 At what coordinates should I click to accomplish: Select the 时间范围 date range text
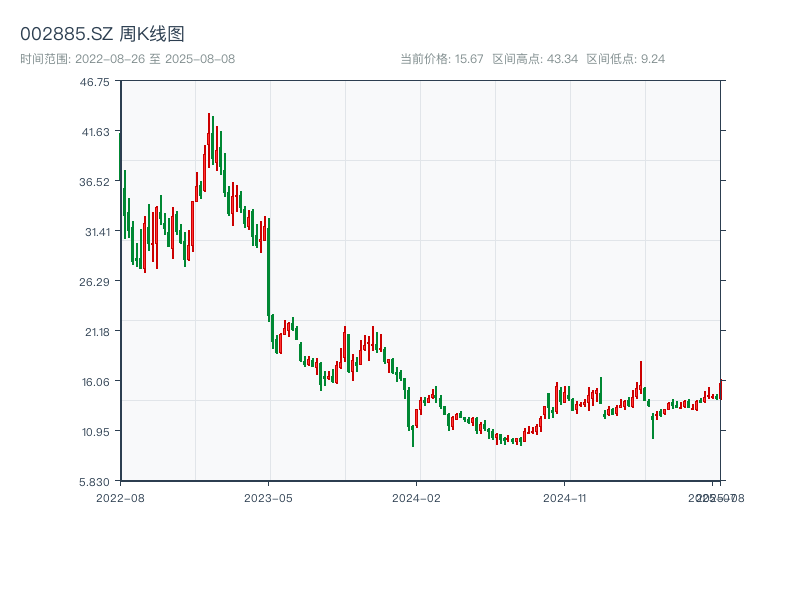(x=127, y=59)
